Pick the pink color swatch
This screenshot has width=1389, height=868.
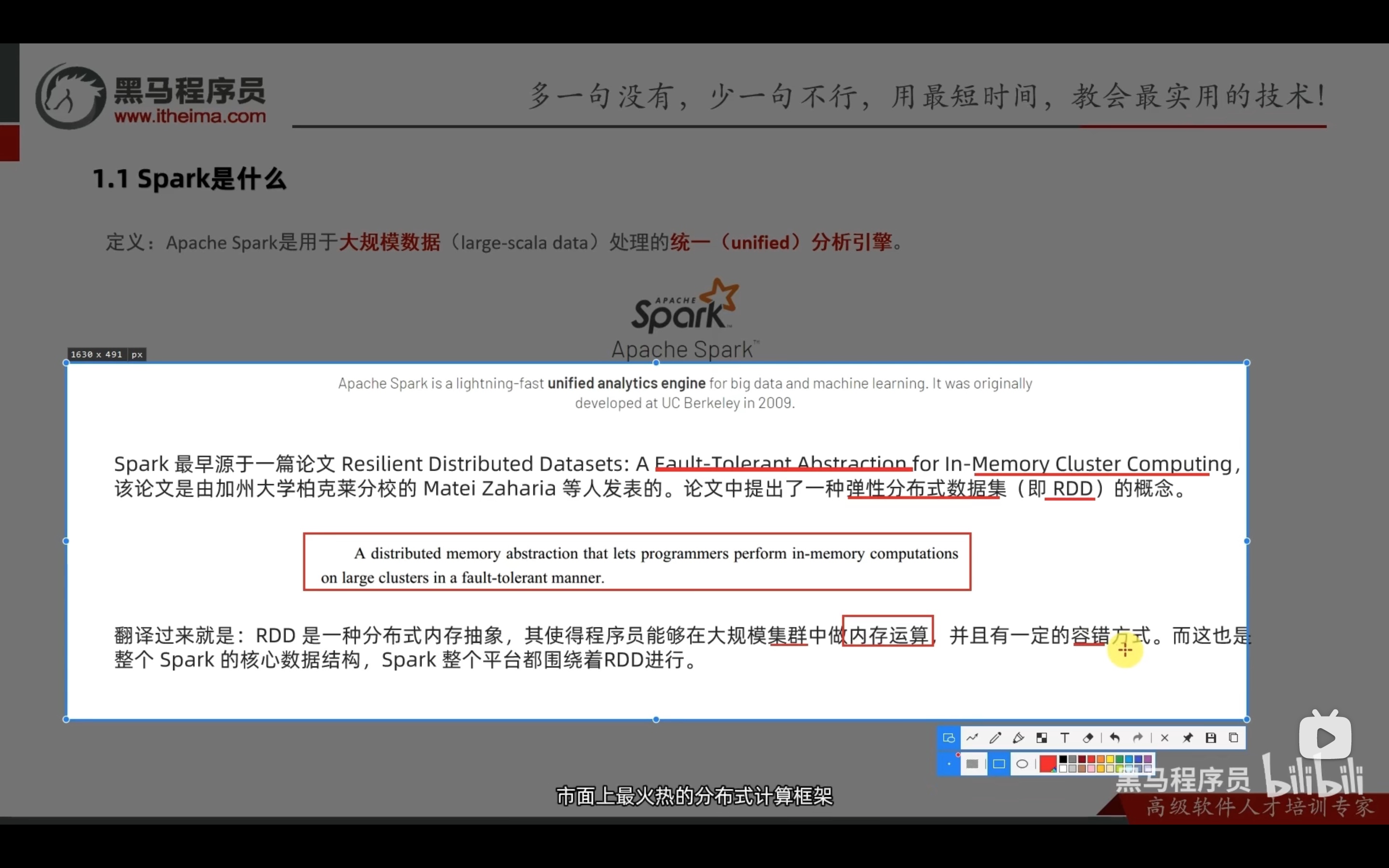[x=1092, y=768]
